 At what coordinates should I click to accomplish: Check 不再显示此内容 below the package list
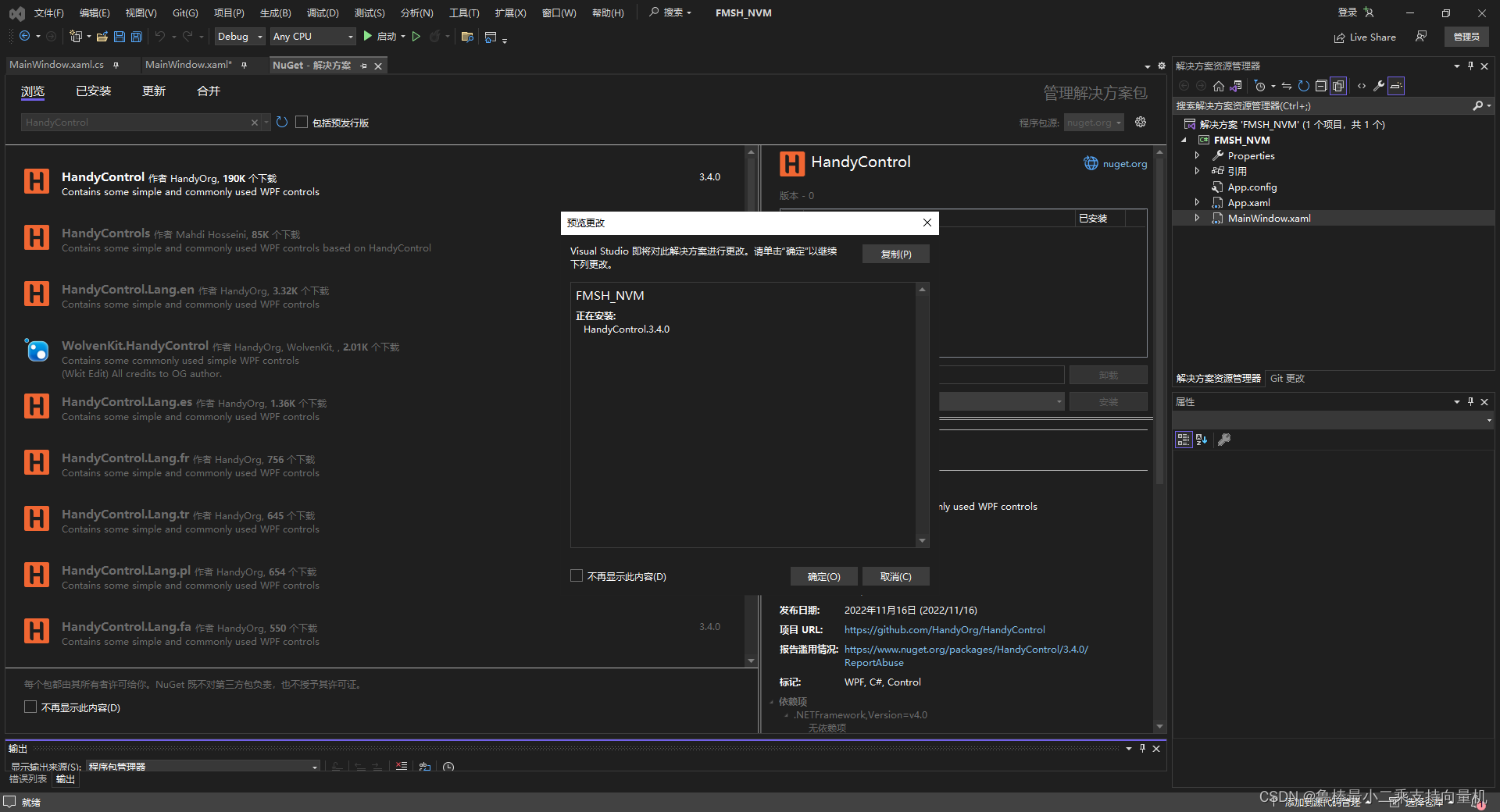[x=30, y=707]
